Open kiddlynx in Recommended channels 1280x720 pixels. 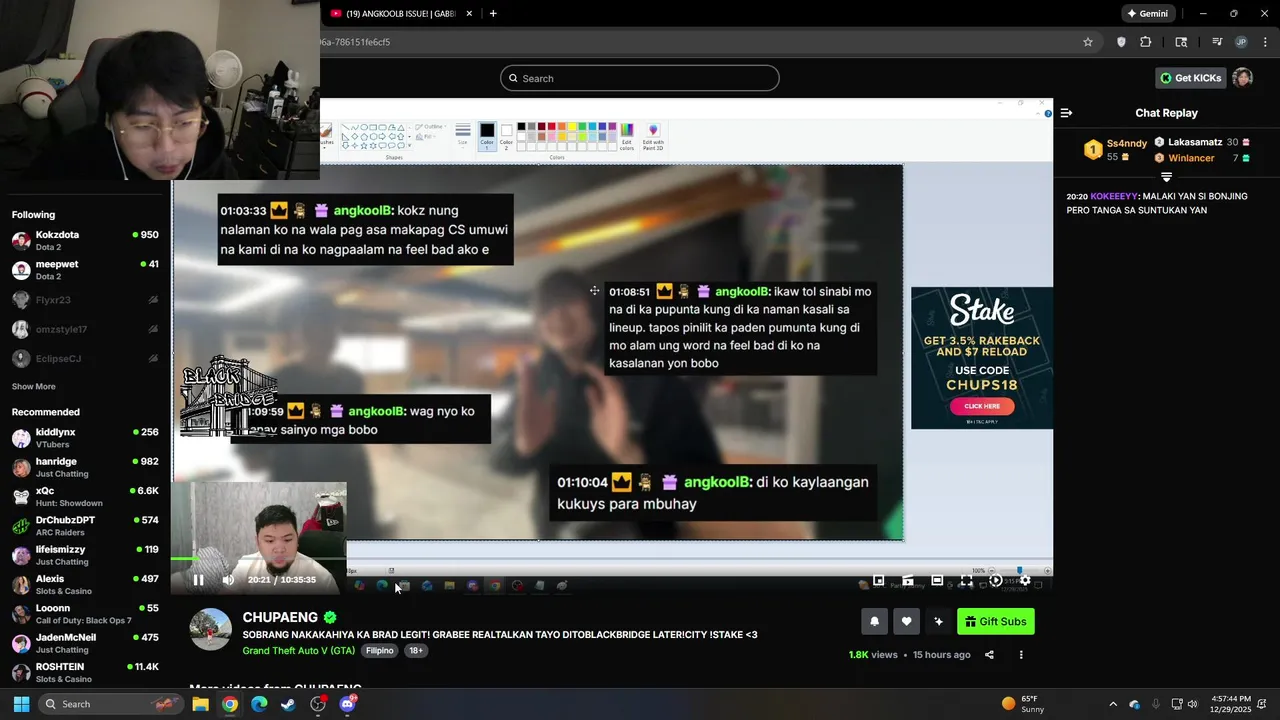[x=85, y=438]
